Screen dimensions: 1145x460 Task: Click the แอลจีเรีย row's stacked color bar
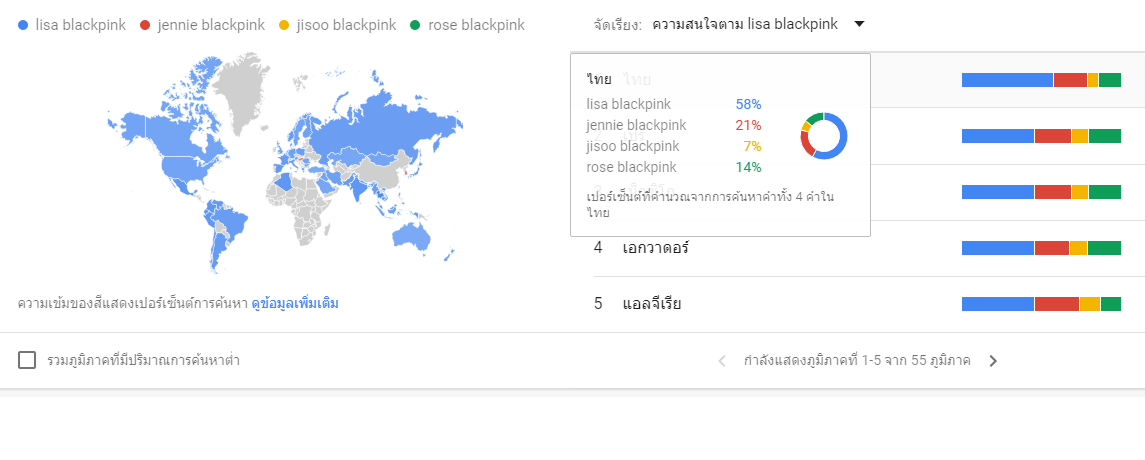pyautogui.click(x=1041, y=304)
